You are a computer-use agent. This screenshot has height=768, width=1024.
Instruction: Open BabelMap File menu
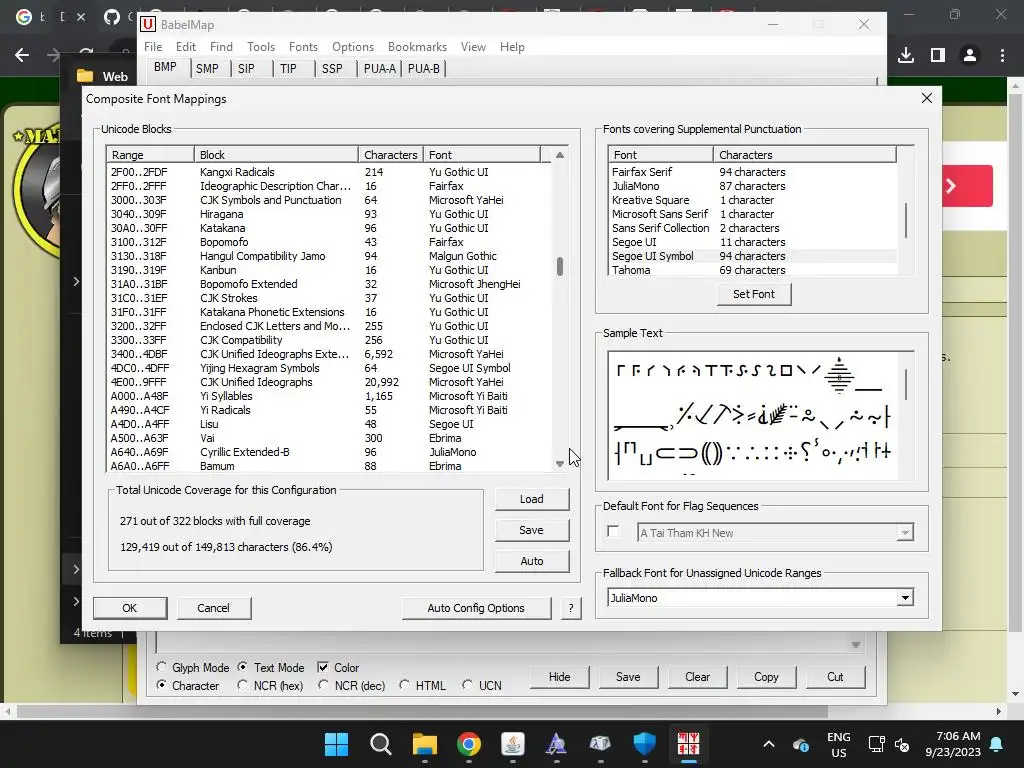153,47
